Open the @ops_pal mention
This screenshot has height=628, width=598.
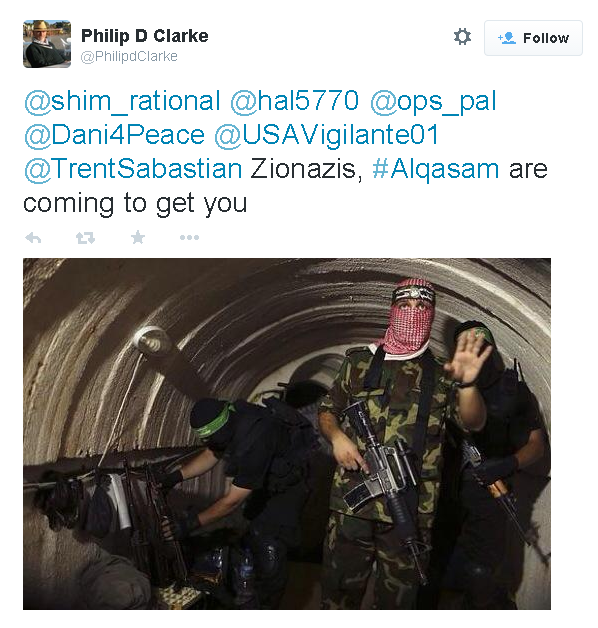pos(433,102)
